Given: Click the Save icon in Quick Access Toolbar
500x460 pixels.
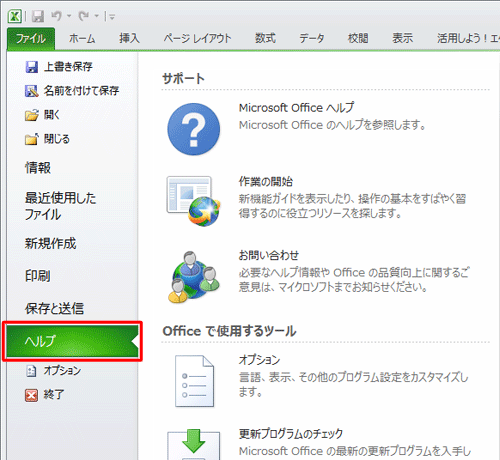Looking at the screenshot, I should [x=38, y=16].
